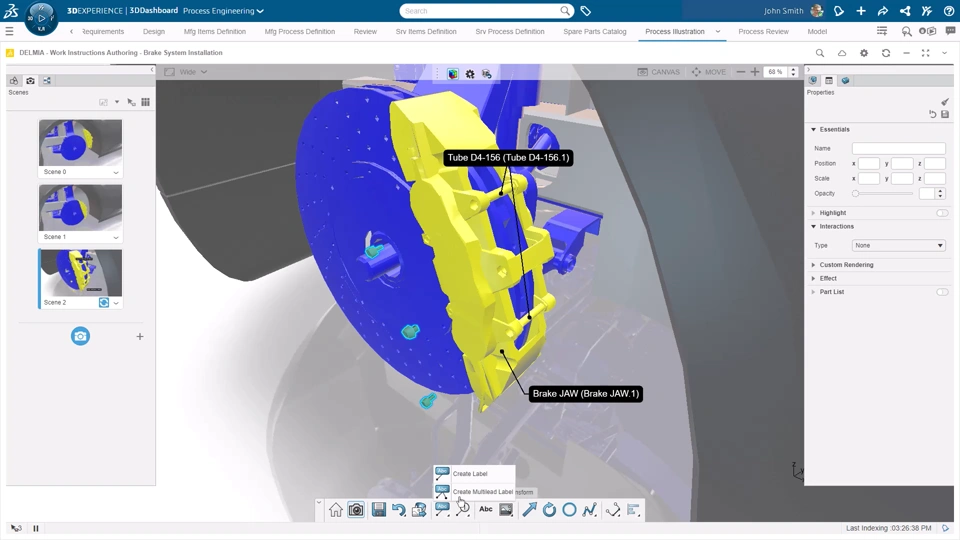Collapse the Essentials section

(814, 130)
